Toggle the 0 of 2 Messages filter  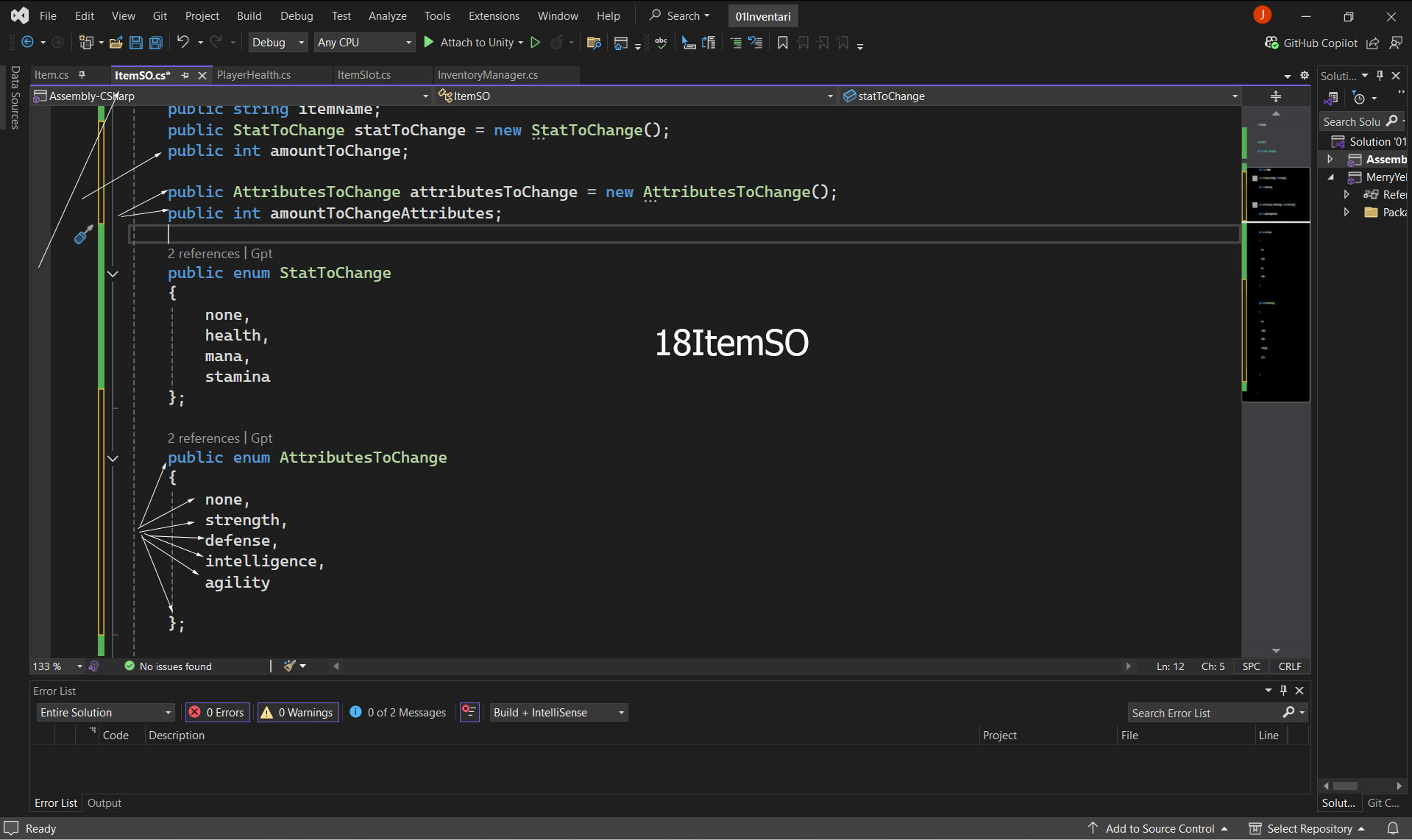coord(398,712)
